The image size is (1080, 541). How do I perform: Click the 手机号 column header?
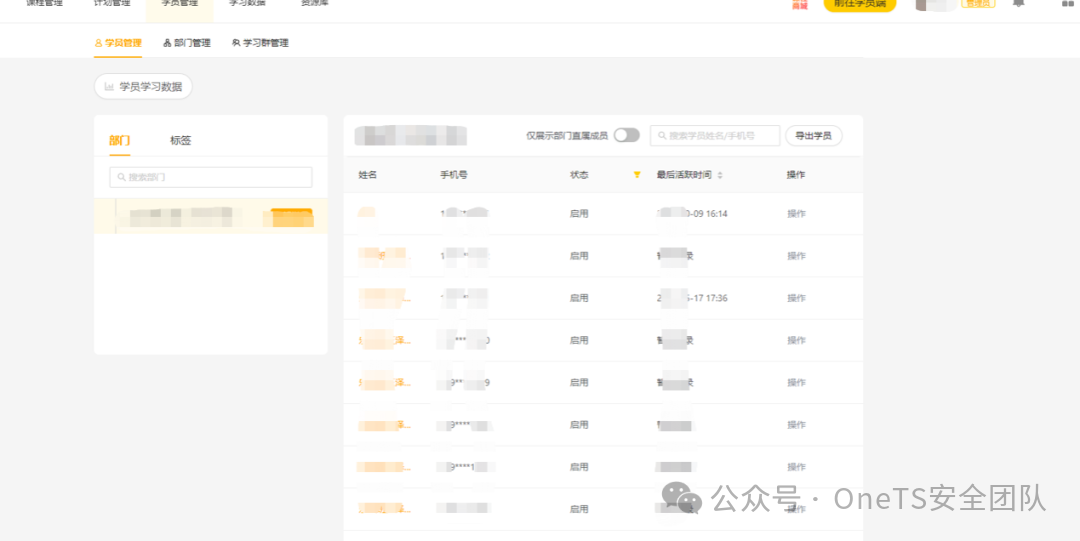click(x=454, y=175)
